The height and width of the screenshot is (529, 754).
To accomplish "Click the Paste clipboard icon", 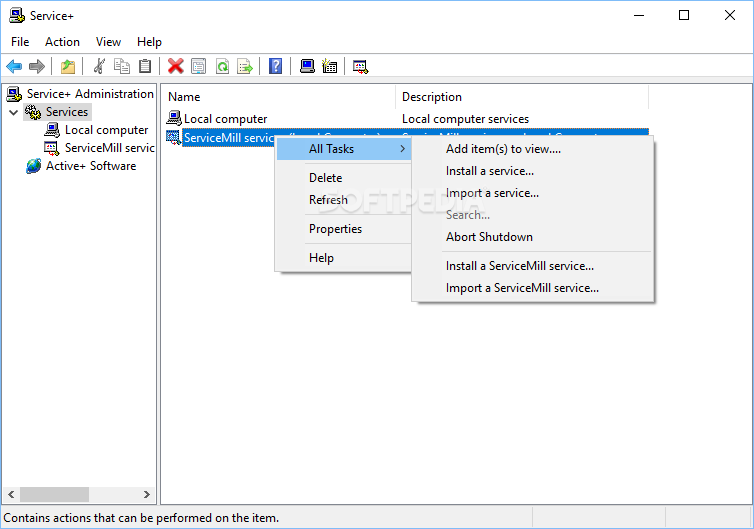I will pos(145,66).
